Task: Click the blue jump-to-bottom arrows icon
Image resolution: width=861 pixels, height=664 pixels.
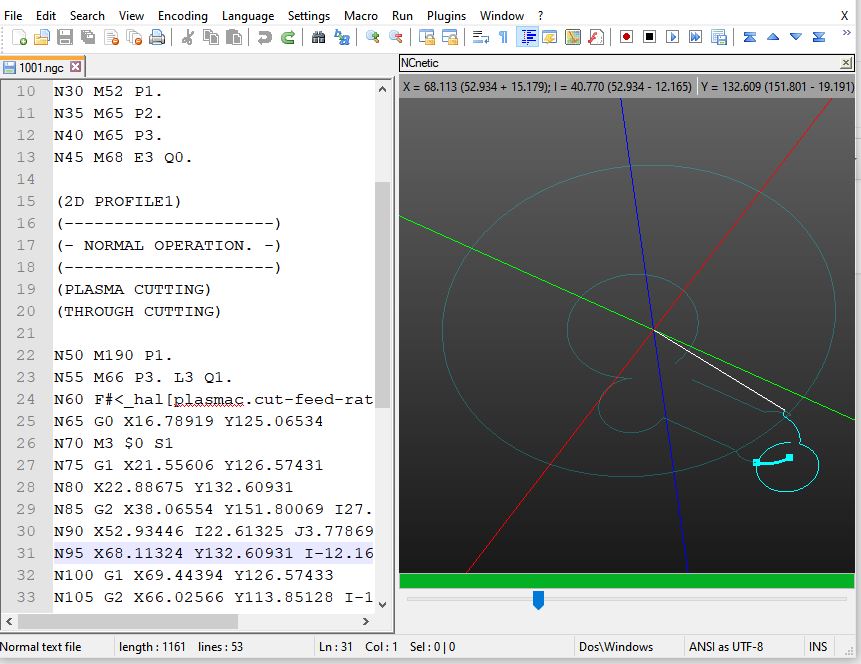Action: 819,37
